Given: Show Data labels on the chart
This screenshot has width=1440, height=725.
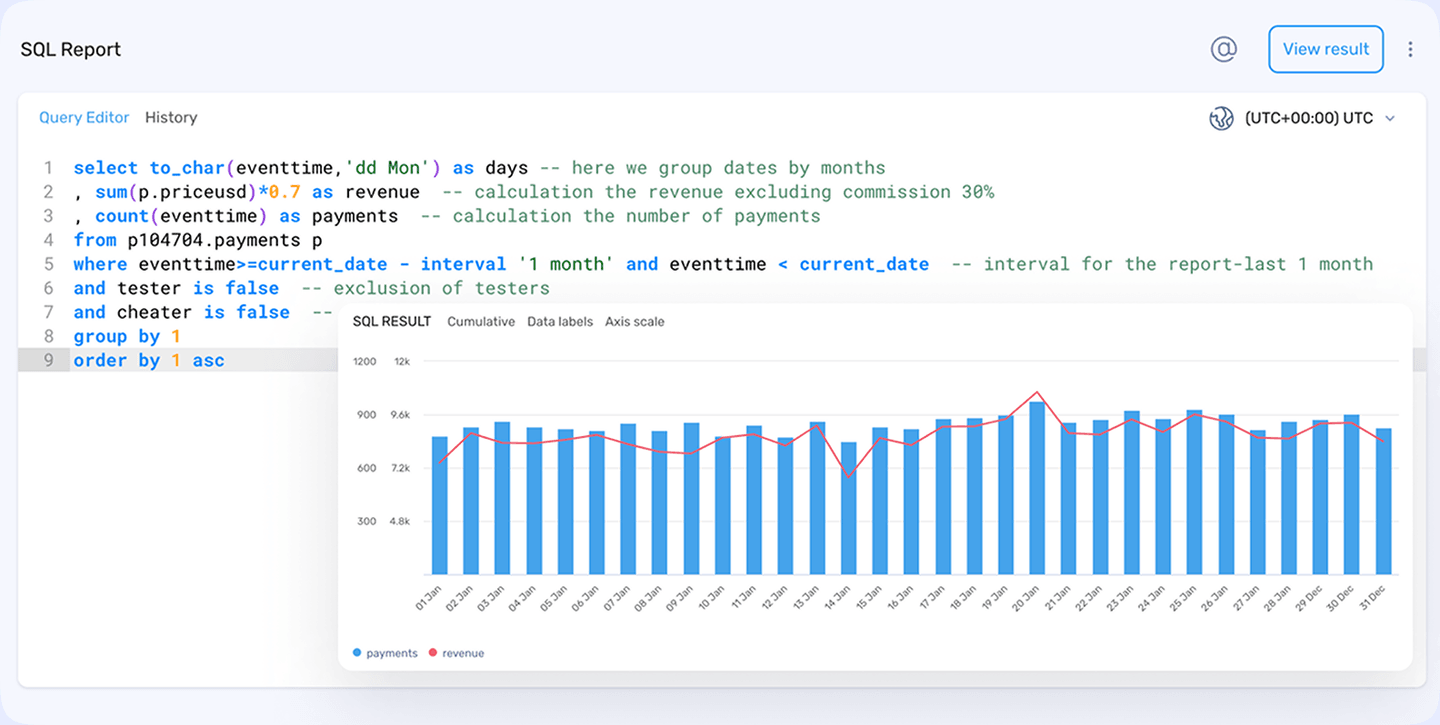Looking at the screenshot, I should (559, 321).
